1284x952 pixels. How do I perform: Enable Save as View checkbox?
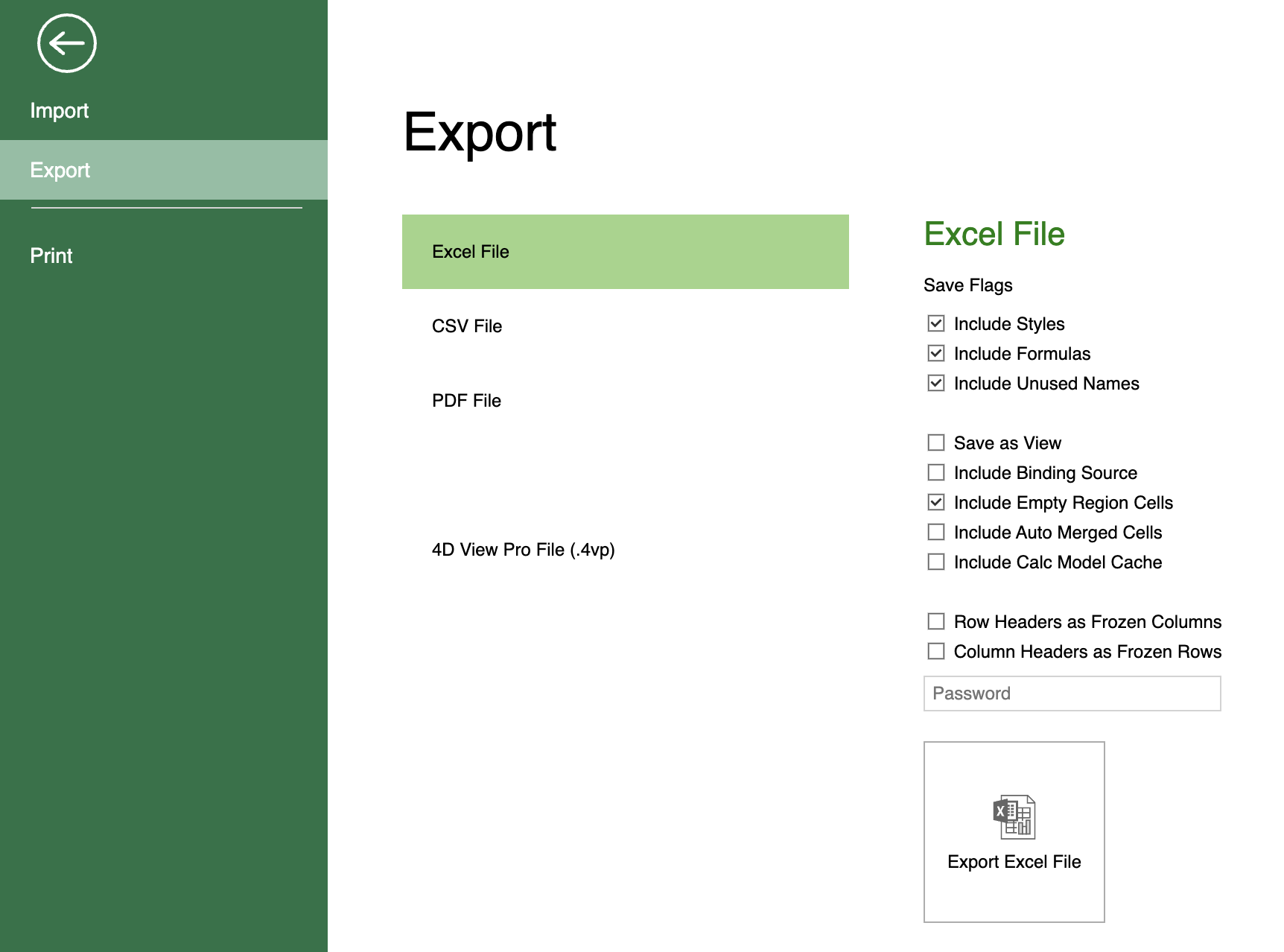(x=936, y=442)
